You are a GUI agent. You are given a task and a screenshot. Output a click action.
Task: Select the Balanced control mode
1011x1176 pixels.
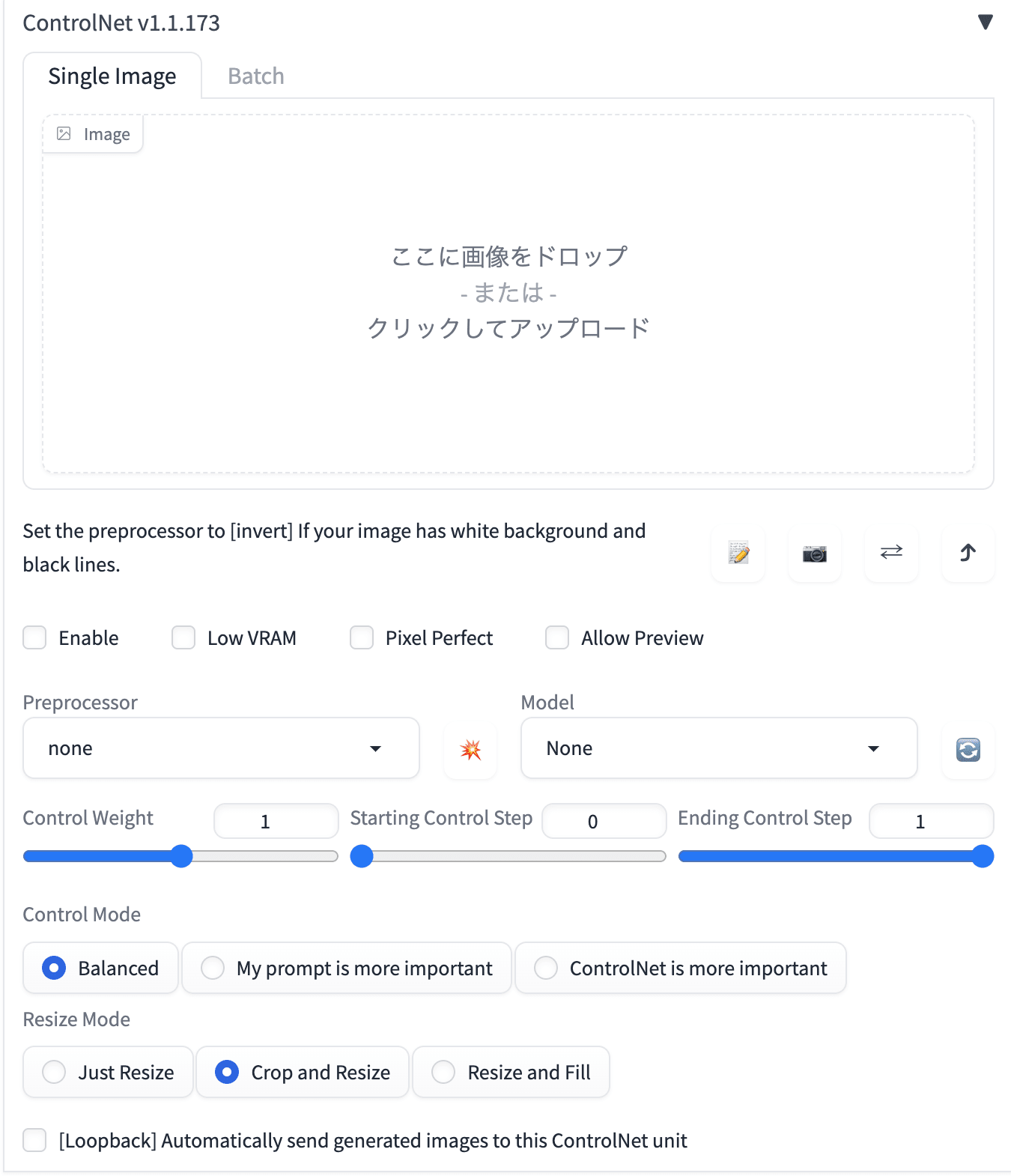(101, 968)
